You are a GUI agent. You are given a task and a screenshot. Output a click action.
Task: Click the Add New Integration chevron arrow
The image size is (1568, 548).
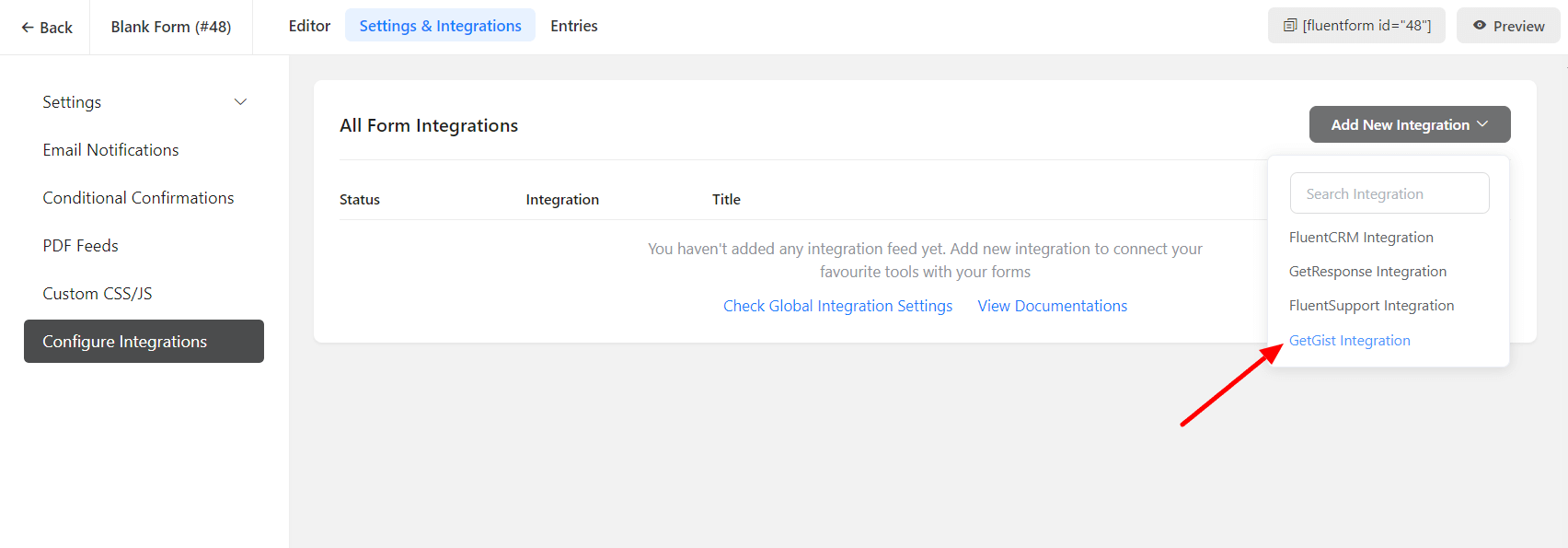[1482, 124]
